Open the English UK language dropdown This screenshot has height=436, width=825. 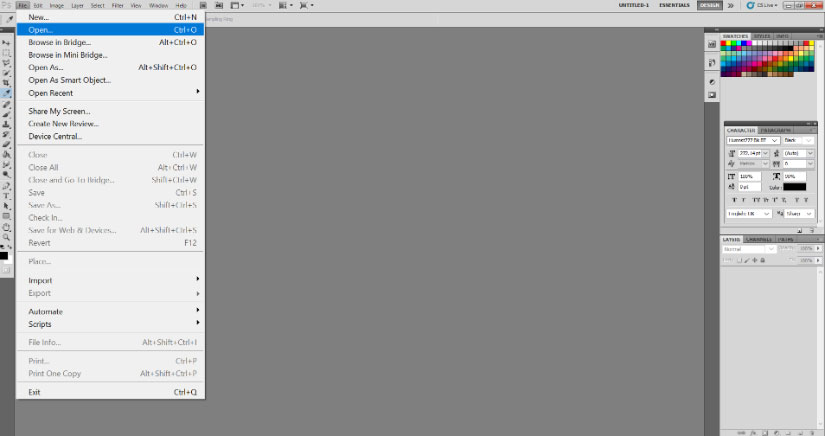[750, 214]
